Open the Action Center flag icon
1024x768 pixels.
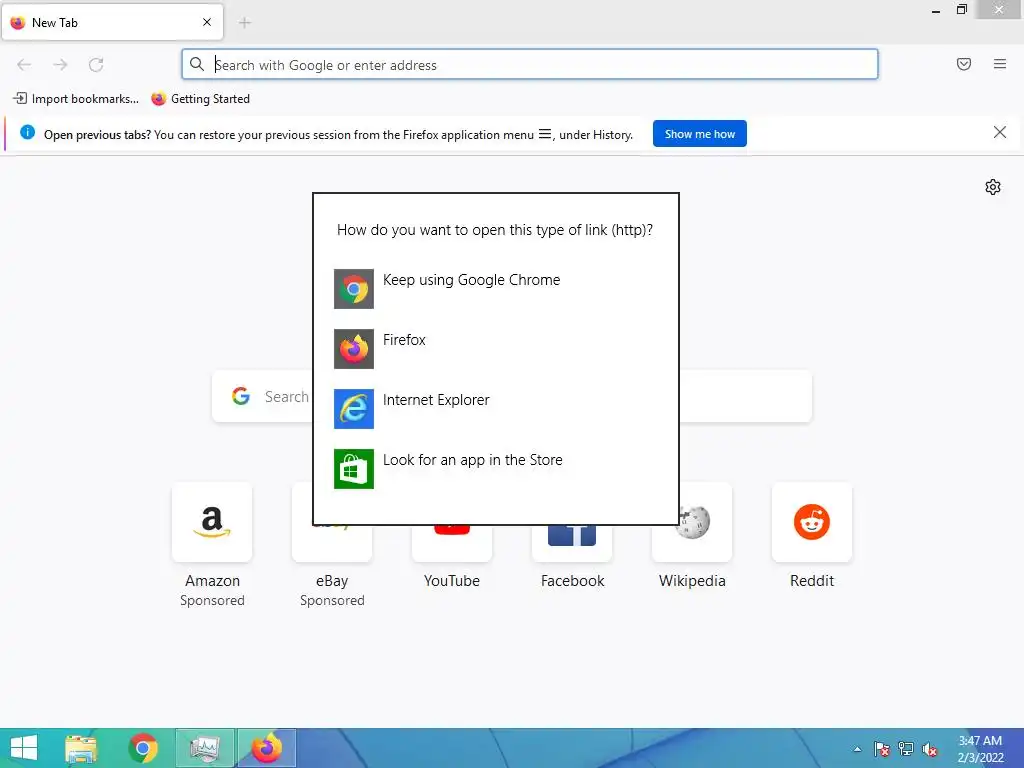pyautogui.click(x=882, y=749)
